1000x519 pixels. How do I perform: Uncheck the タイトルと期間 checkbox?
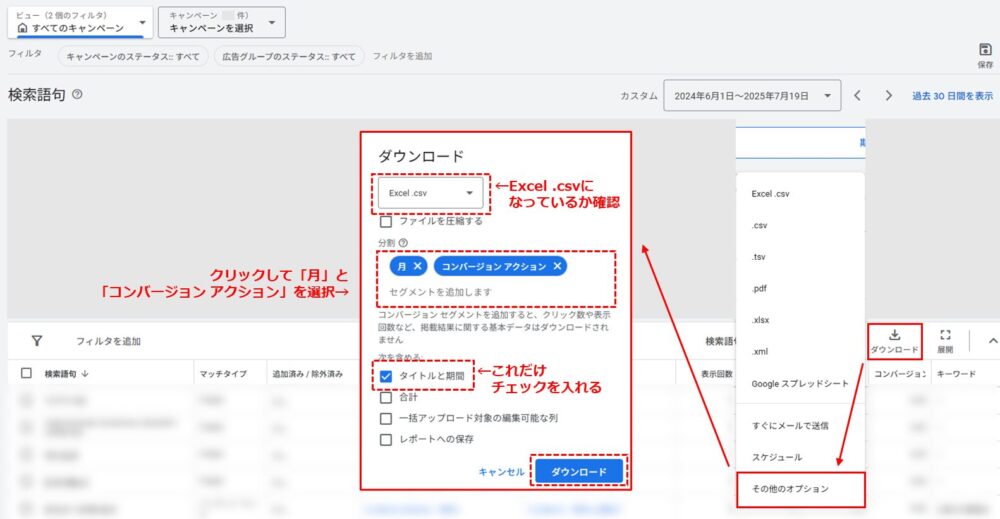click(386, 376)
